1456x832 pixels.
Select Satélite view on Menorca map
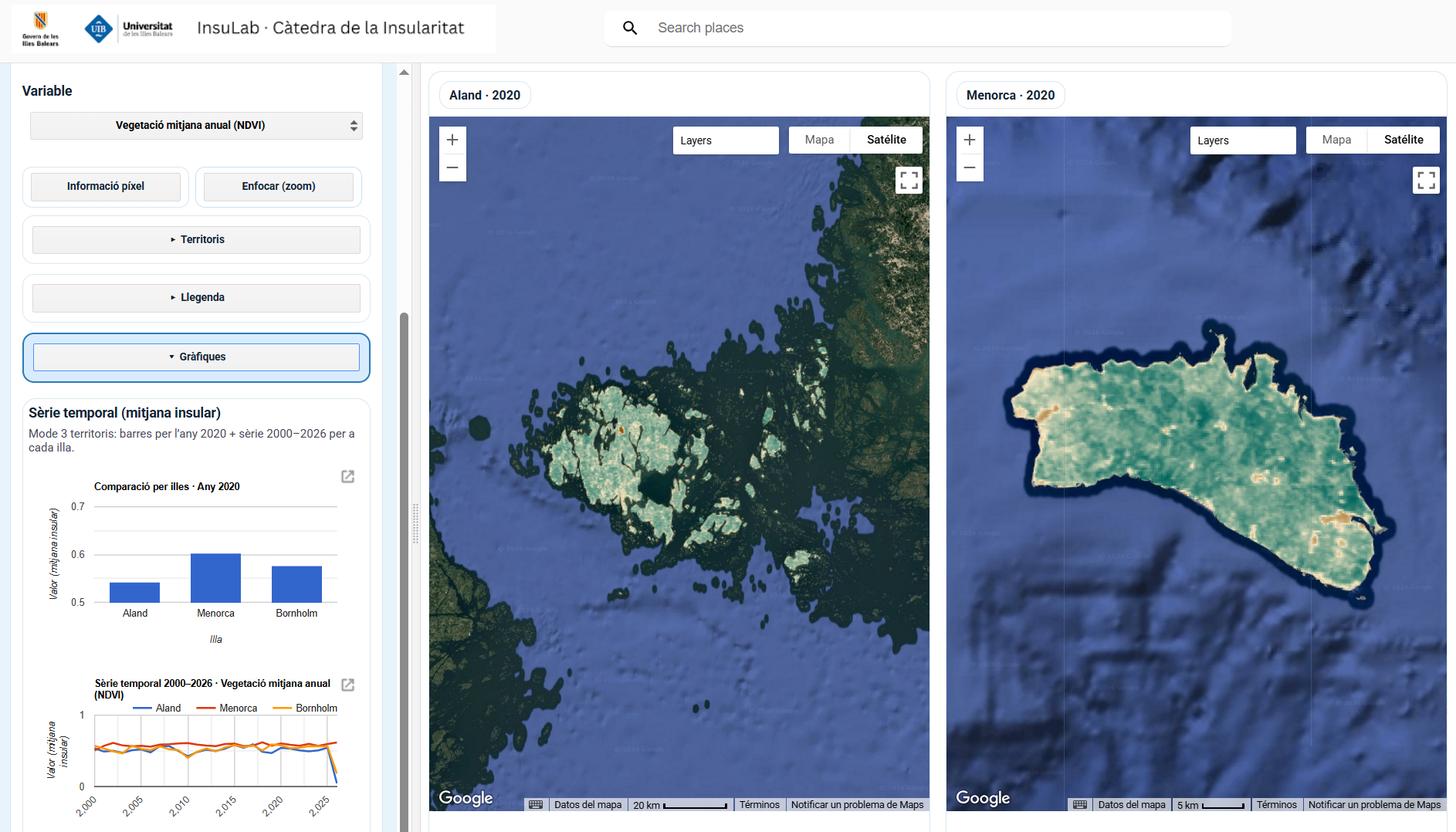(x=1403, y=140)
